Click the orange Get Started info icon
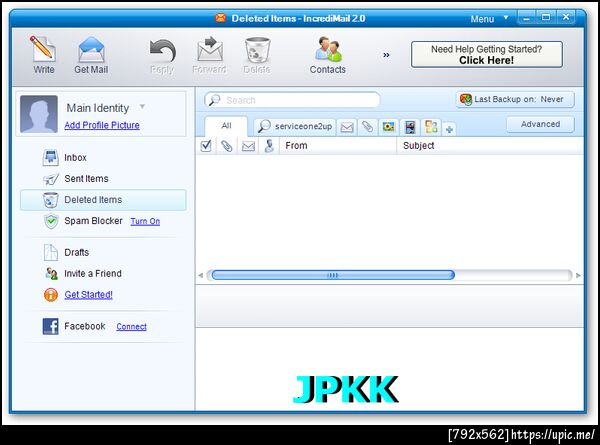 [x=51, y=295]
